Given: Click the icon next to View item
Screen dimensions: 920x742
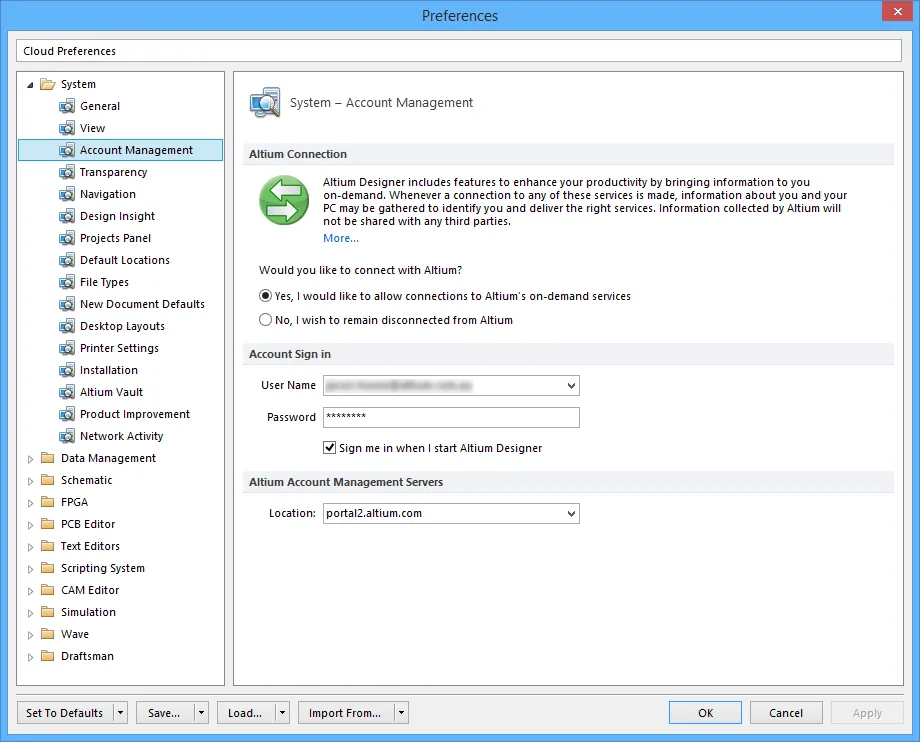Looking at the screenshot, I should (x=67, y=128).
